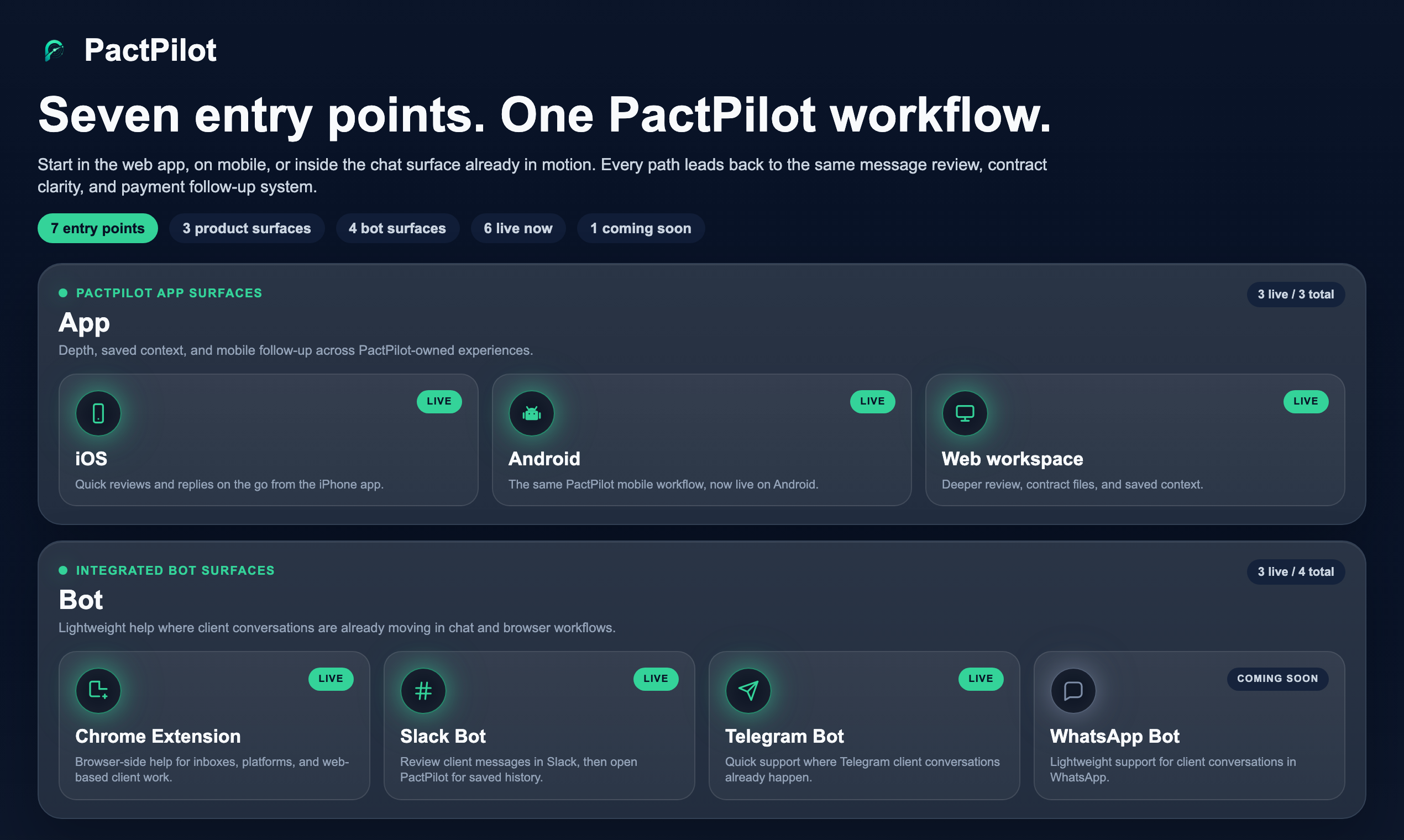Click the Chrome Extension icon
The image size is (1404, 840).
pos(98,691)
